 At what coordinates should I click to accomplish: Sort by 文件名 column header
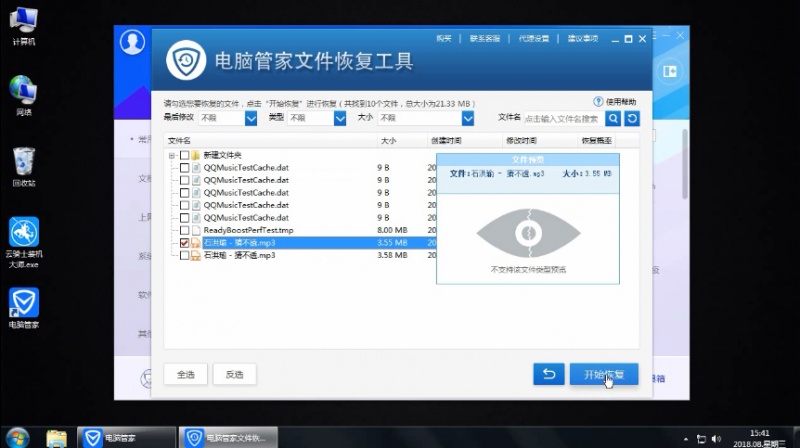coord(271,140)
